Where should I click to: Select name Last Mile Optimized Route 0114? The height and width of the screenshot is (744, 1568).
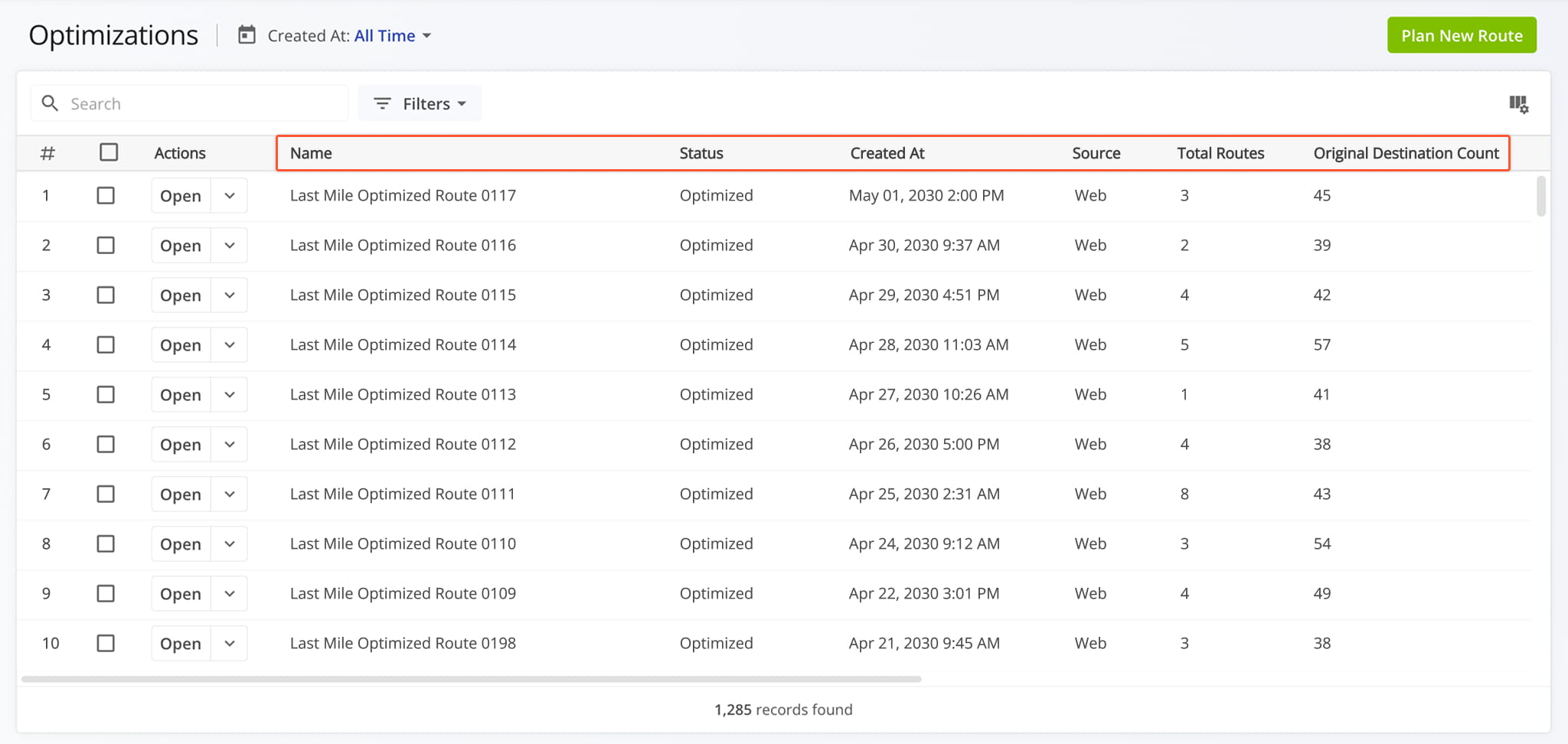coord(403,344)
